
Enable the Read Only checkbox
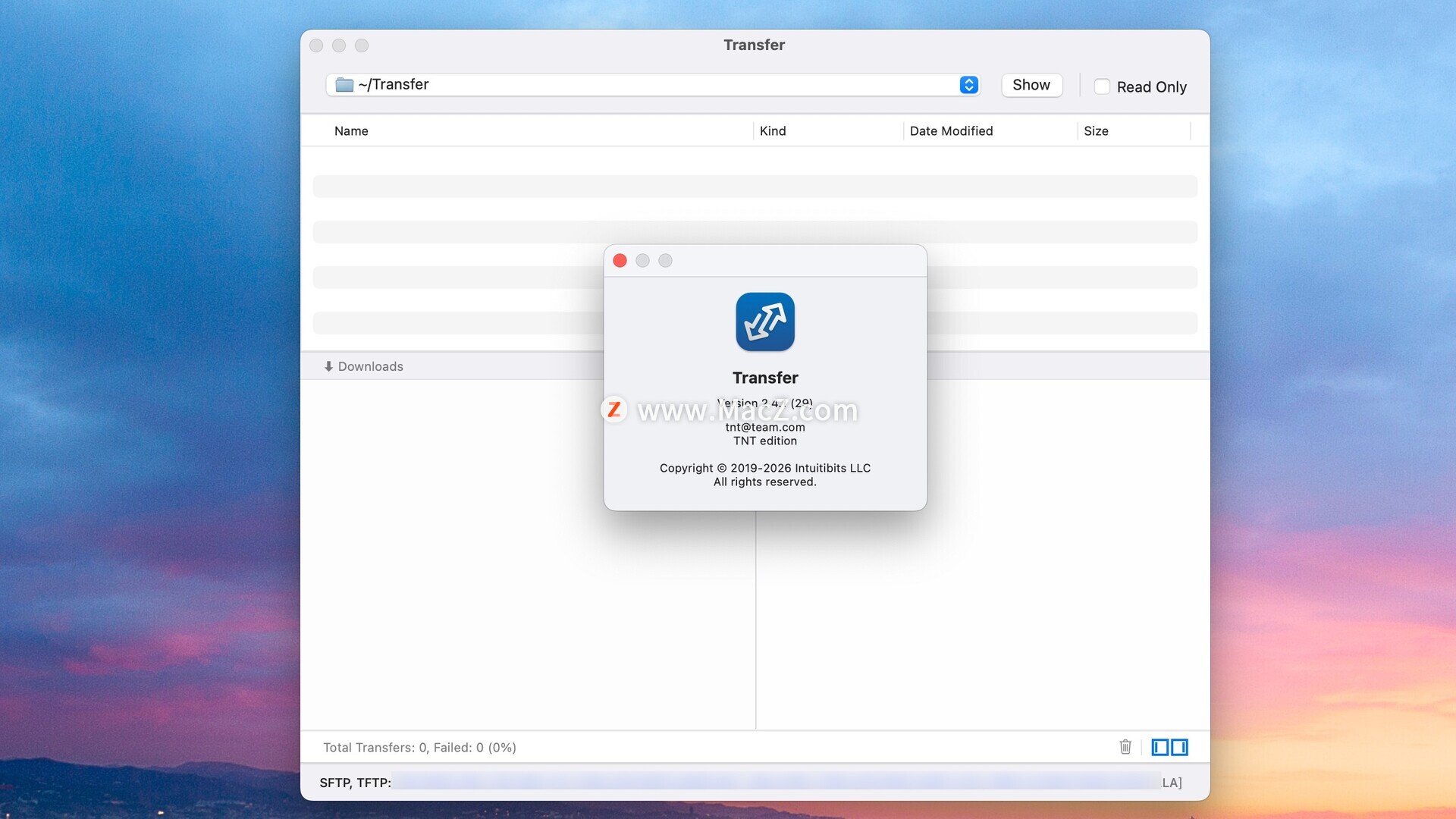click(1102, 86)
